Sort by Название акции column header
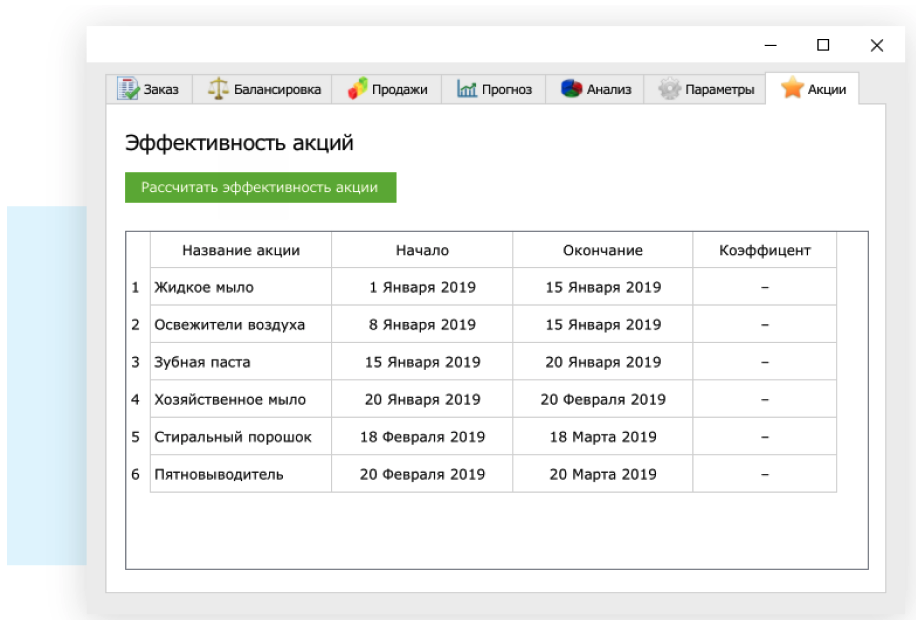 [240, 250]
